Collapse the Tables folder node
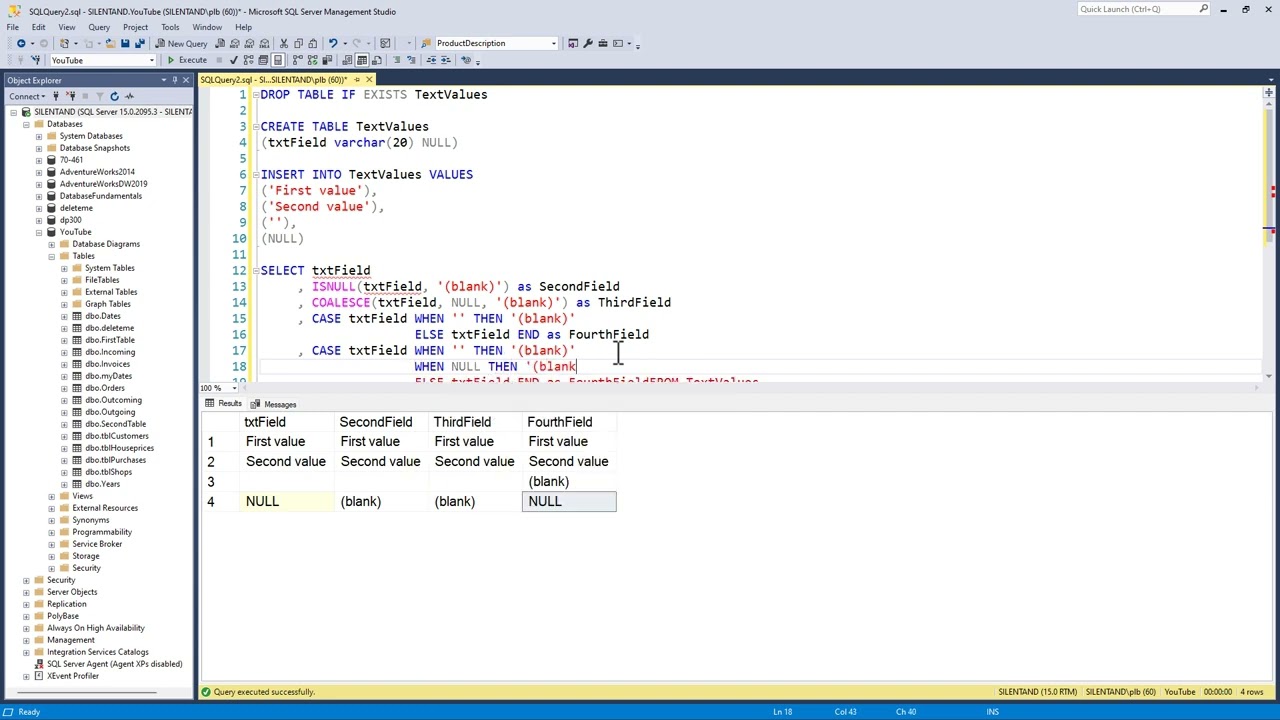1280x720 pixels. point(52,256)
